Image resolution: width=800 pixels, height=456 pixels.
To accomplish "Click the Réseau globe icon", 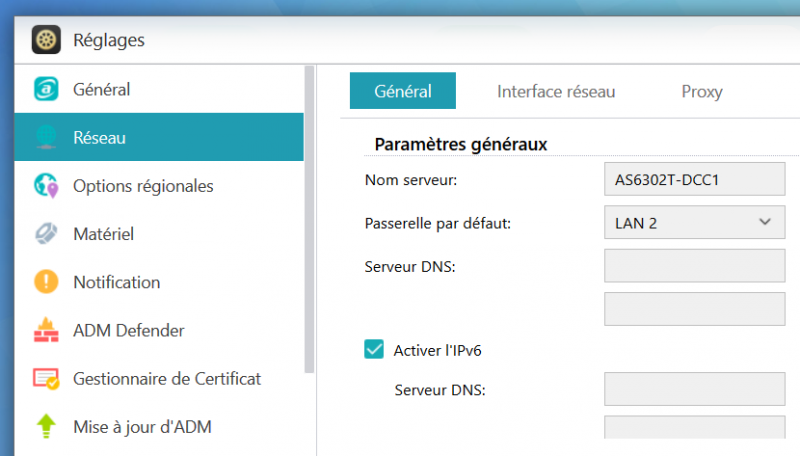I will pos(46,137).
